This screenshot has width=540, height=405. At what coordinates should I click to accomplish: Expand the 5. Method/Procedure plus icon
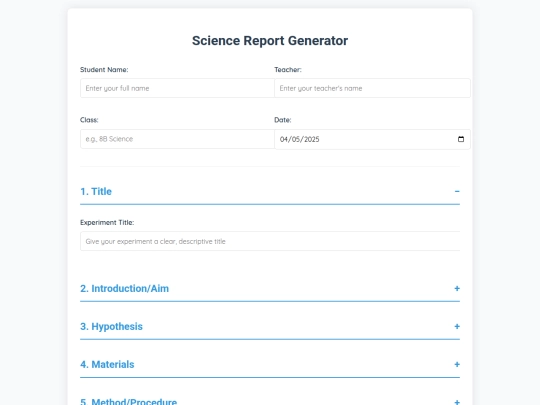457,402
